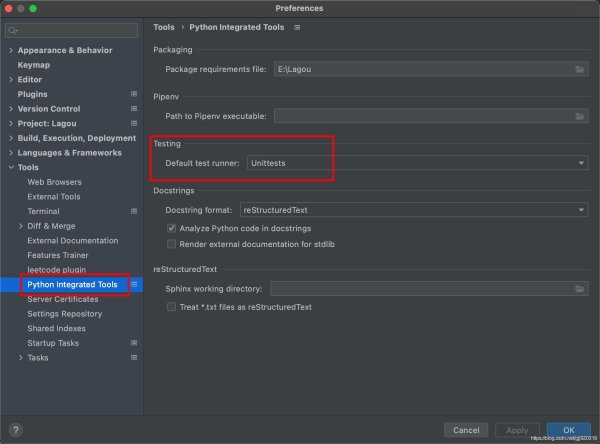Expand the Appearance & Behavior section
600x444 pixels.
pyautogui.click(x=11, y=50)
